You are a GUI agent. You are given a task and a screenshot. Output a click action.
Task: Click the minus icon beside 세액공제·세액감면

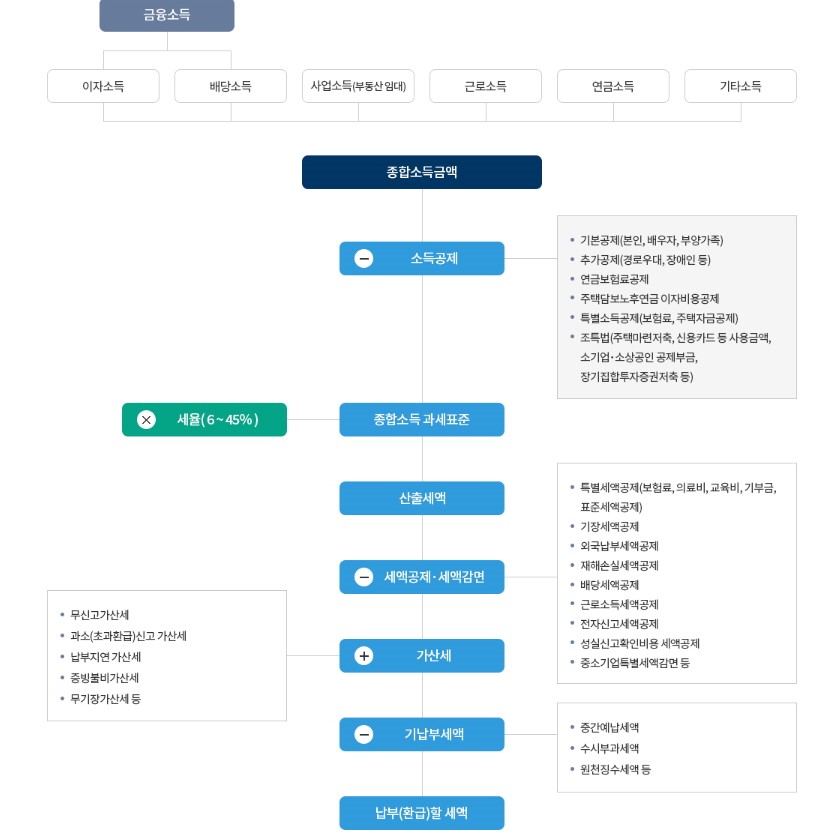pos(364,577)
